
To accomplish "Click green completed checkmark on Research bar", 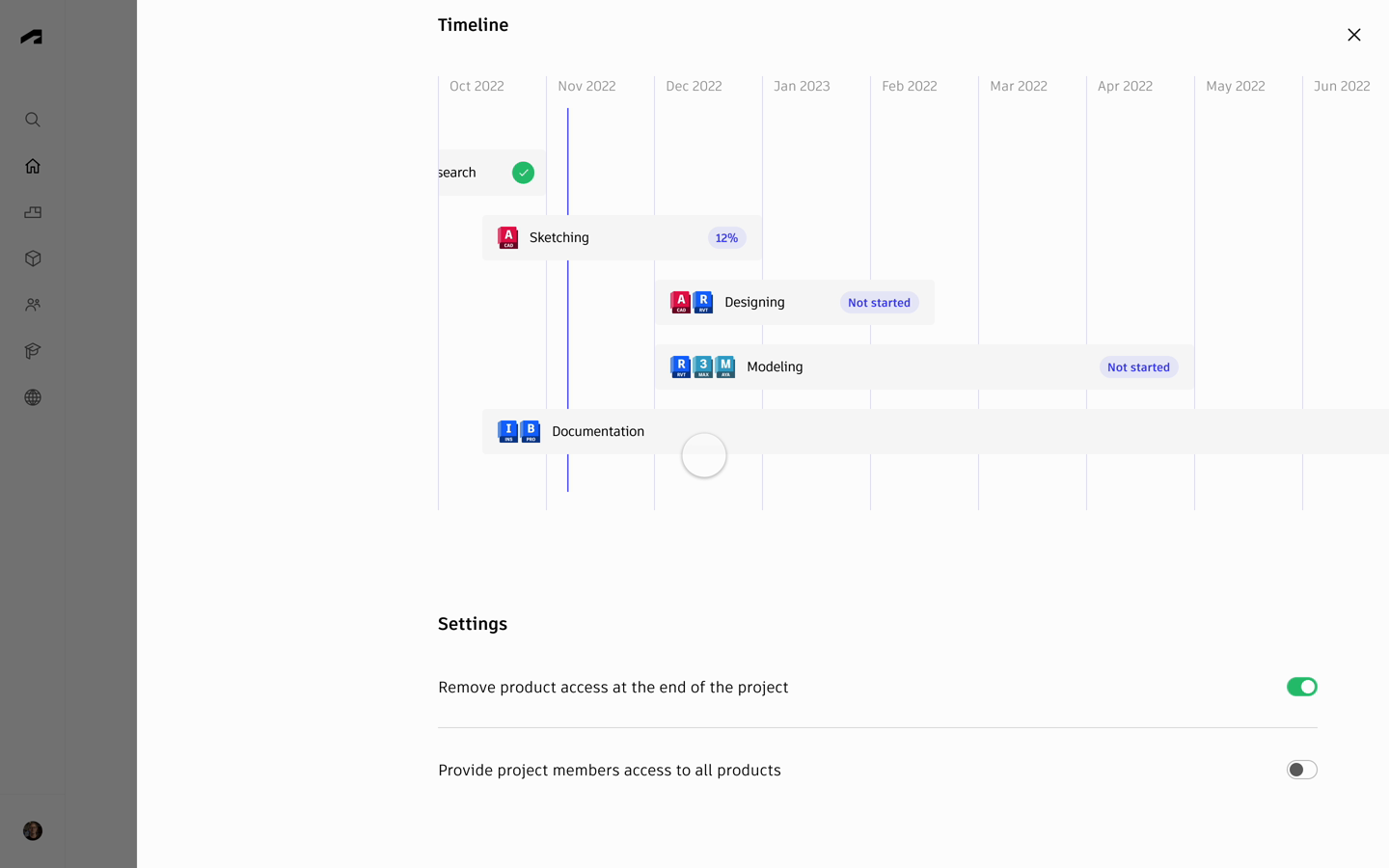I will (523, 173).
